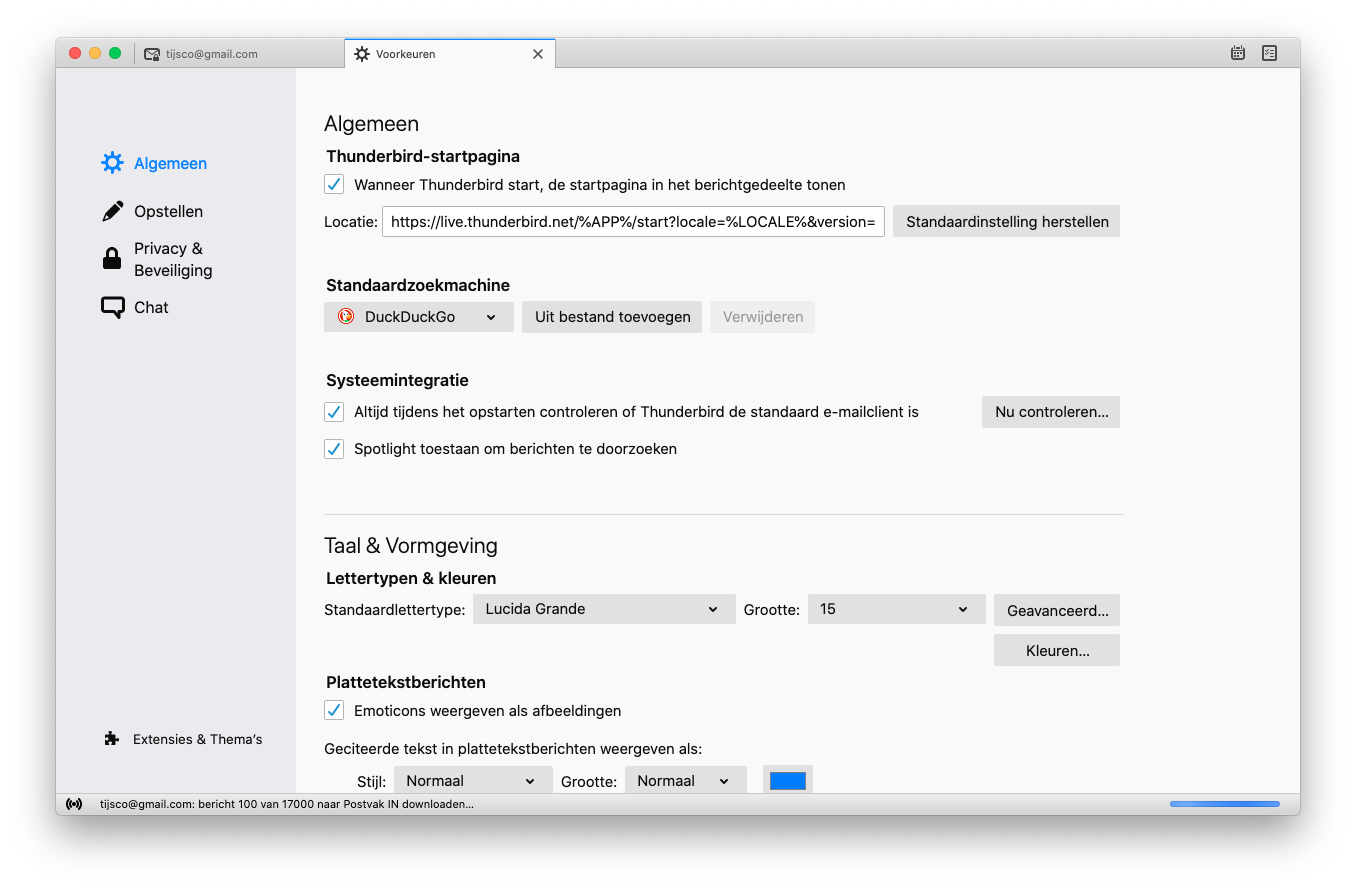Expand the Lucida Grande font dropdown

point(603,609)
